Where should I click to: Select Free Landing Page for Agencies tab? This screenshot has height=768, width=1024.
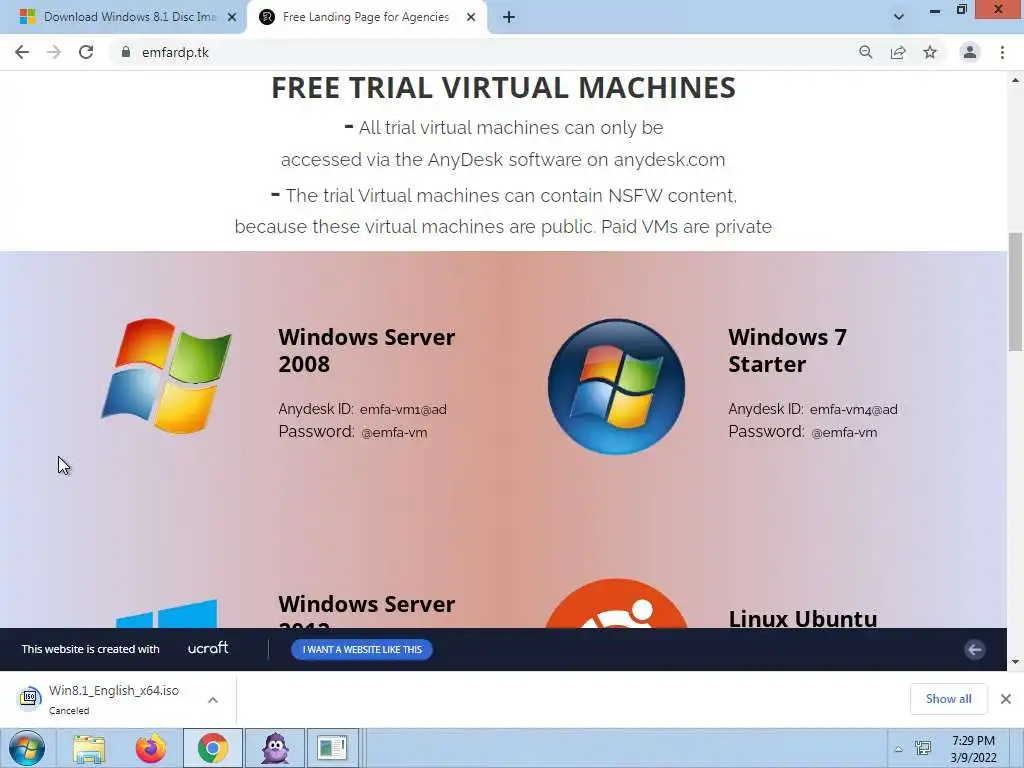pyautogui.click(x=367, y=17)
